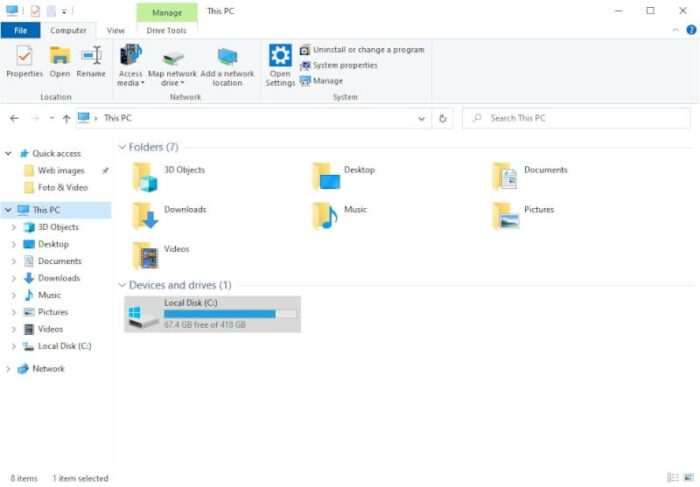Image resolution: width=700 pixels, height=487 pixels.
Task: Click Uninstall or change a program
Action: [x=362, y=50]
